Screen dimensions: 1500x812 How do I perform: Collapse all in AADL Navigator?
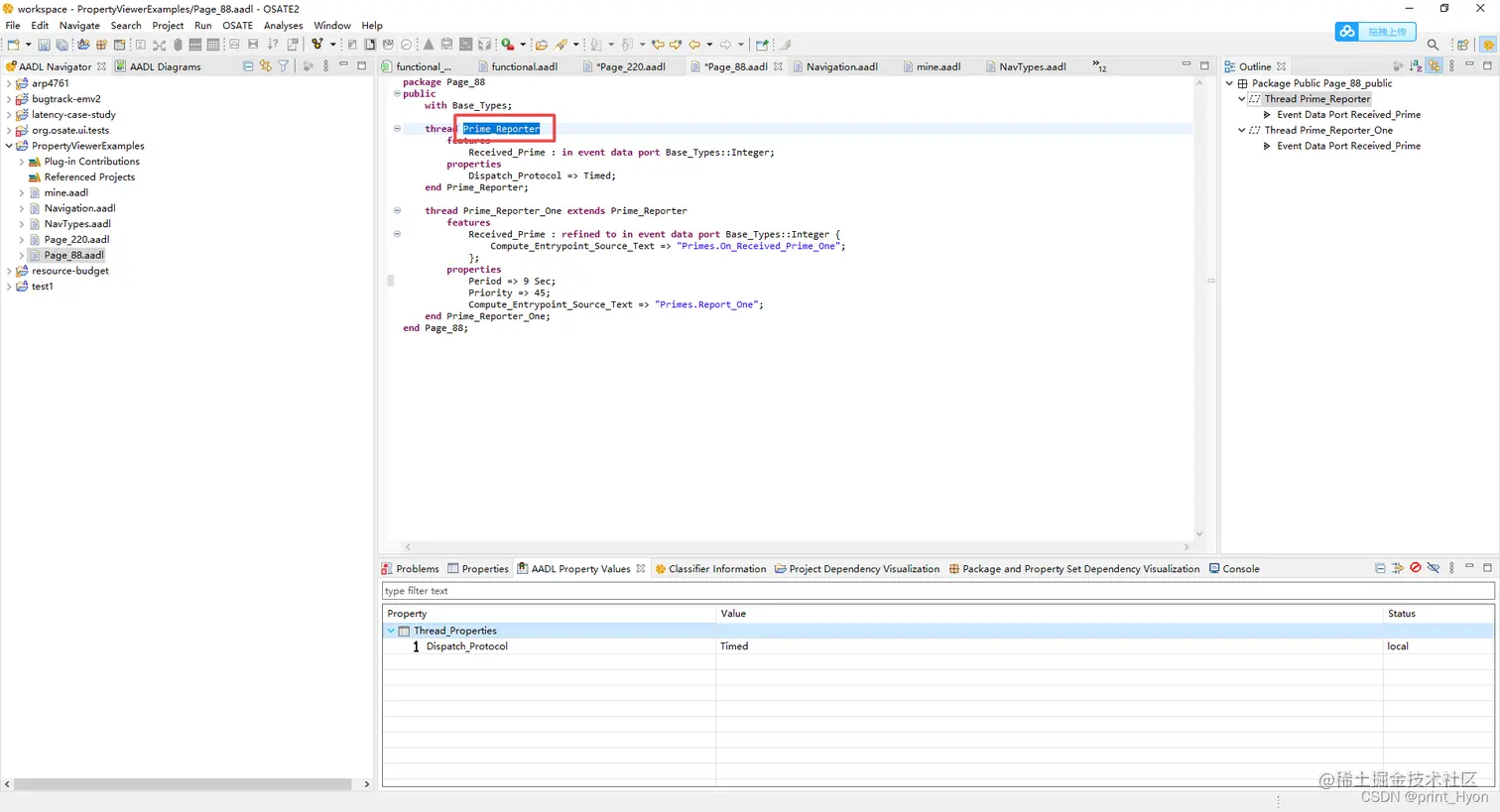click(x=248, y=66)
